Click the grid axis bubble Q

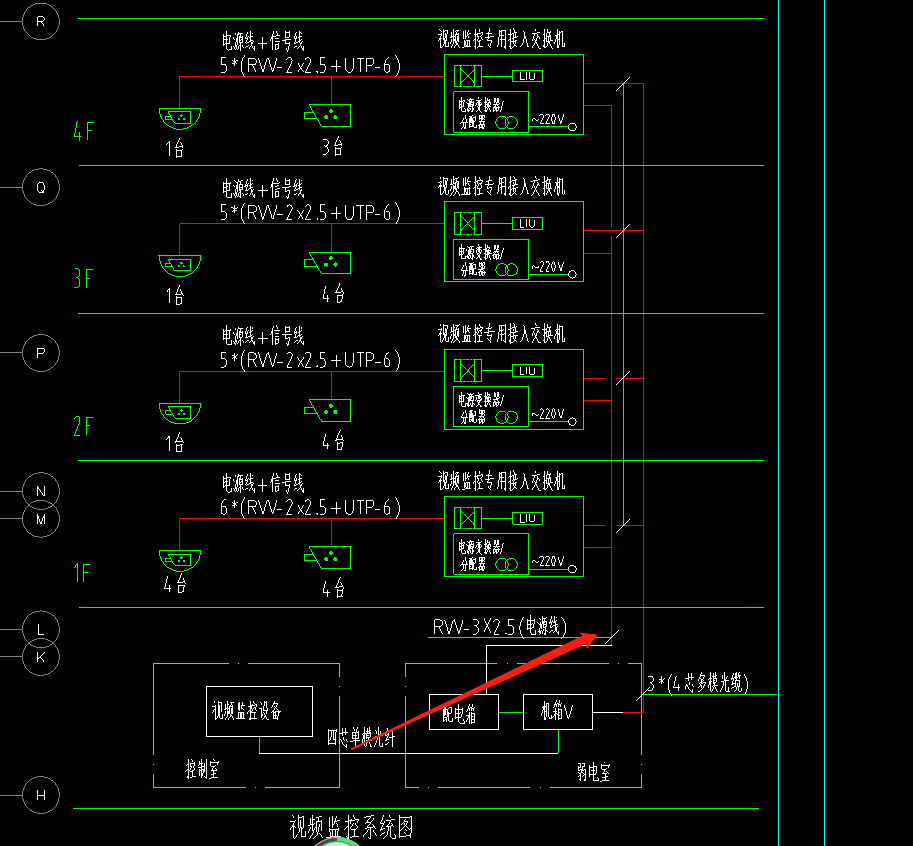pos(41,187)
